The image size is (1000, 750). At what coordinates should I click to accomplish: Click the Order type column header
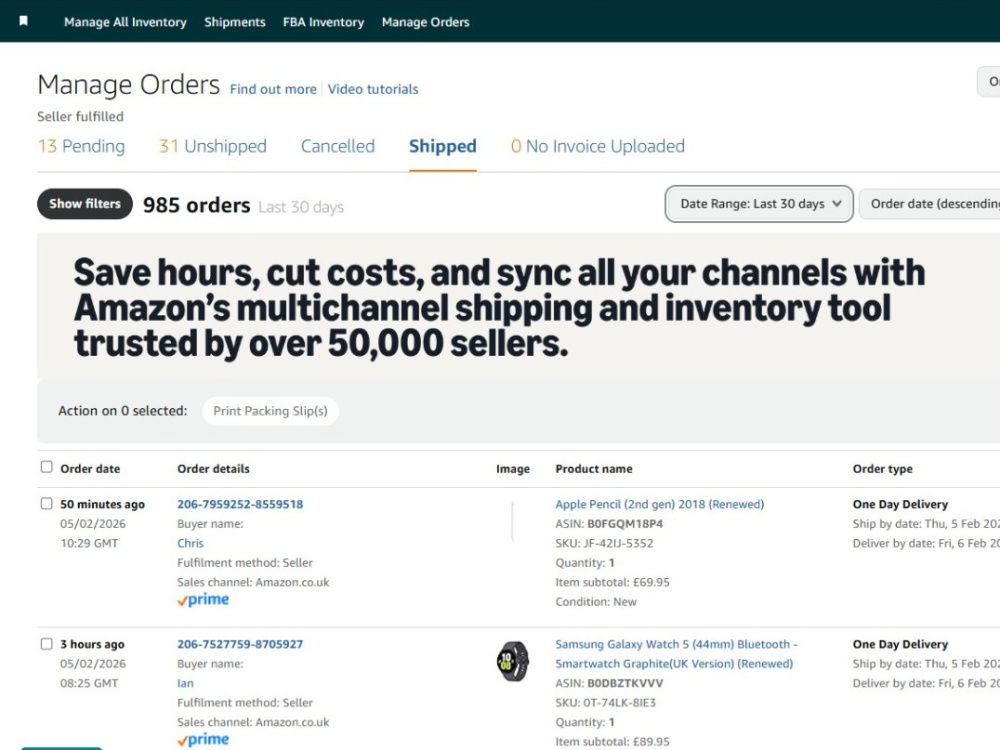click(x=883, y=469)
